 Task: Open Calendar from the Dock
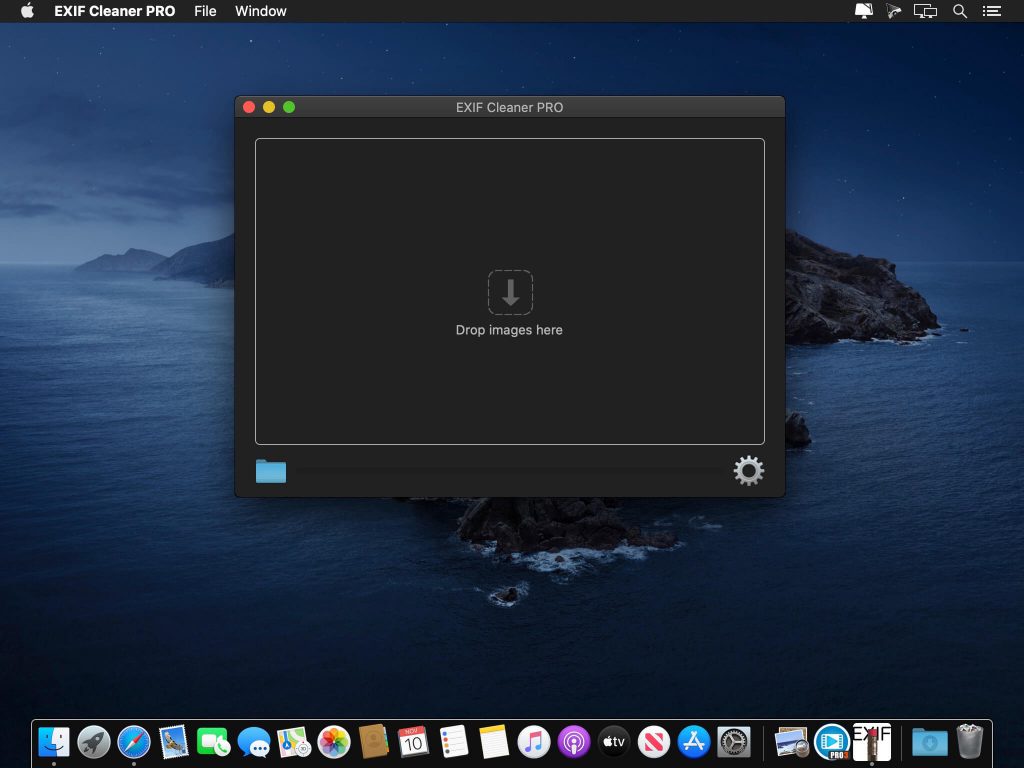point(413,741)
